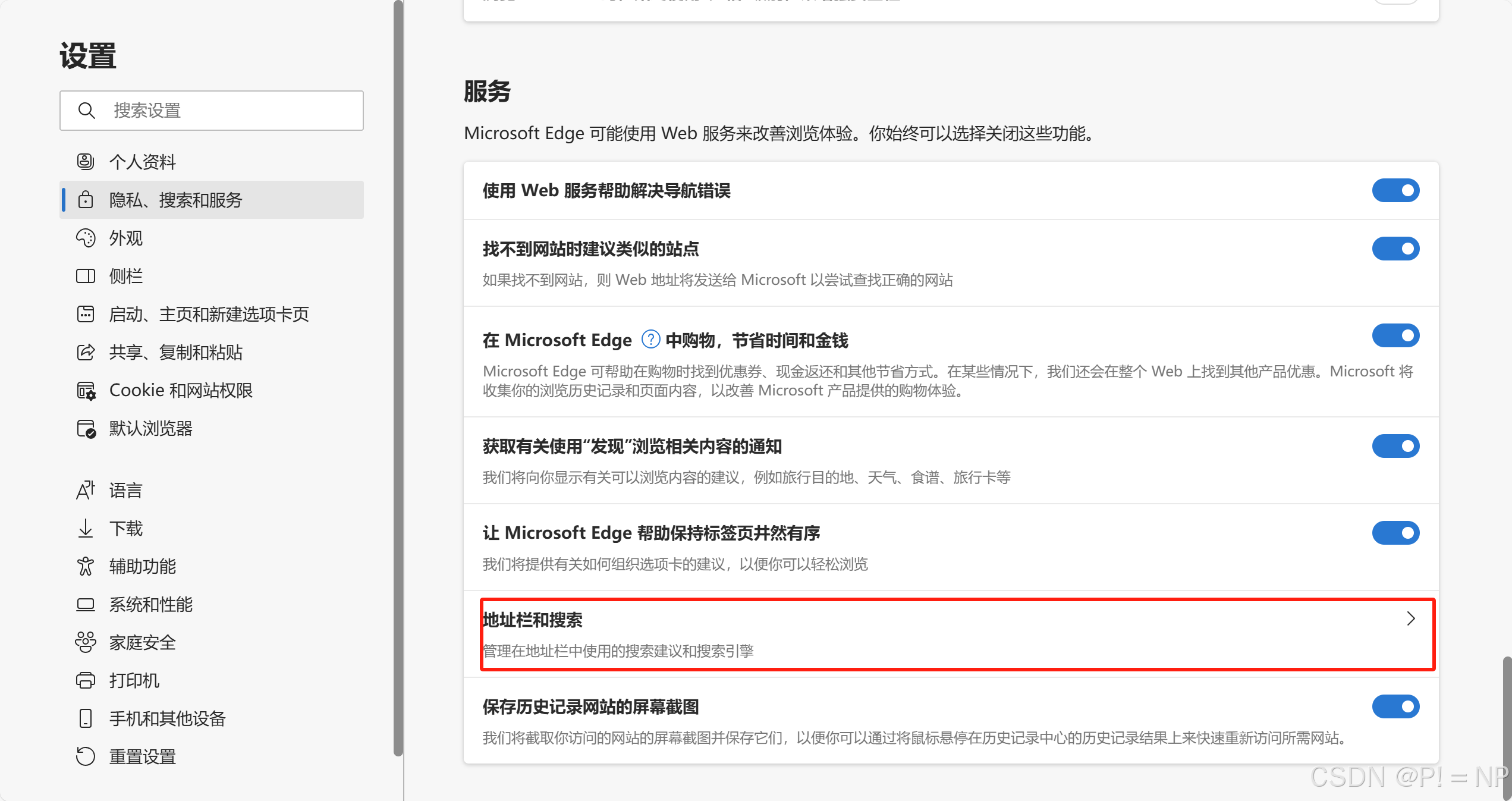Screen dimensions: 1512x801
Task: Disable 使用 Web 服务帮助解决导航错误 toggle
Action: [x=1395, y=190]
